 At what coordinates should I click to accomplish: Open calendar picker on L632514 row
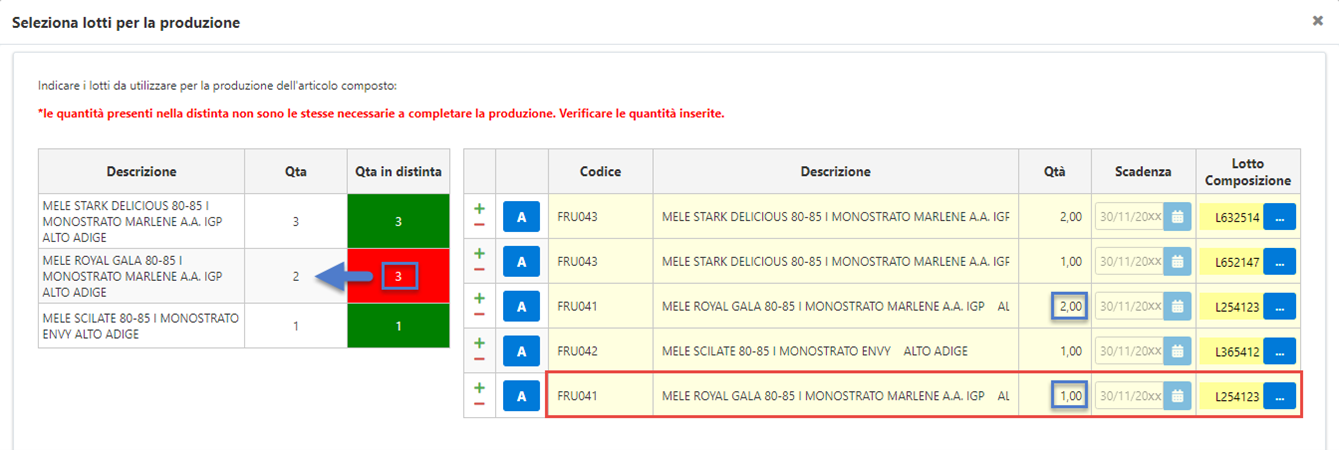pyautogui.click(x=1177, y=216)
